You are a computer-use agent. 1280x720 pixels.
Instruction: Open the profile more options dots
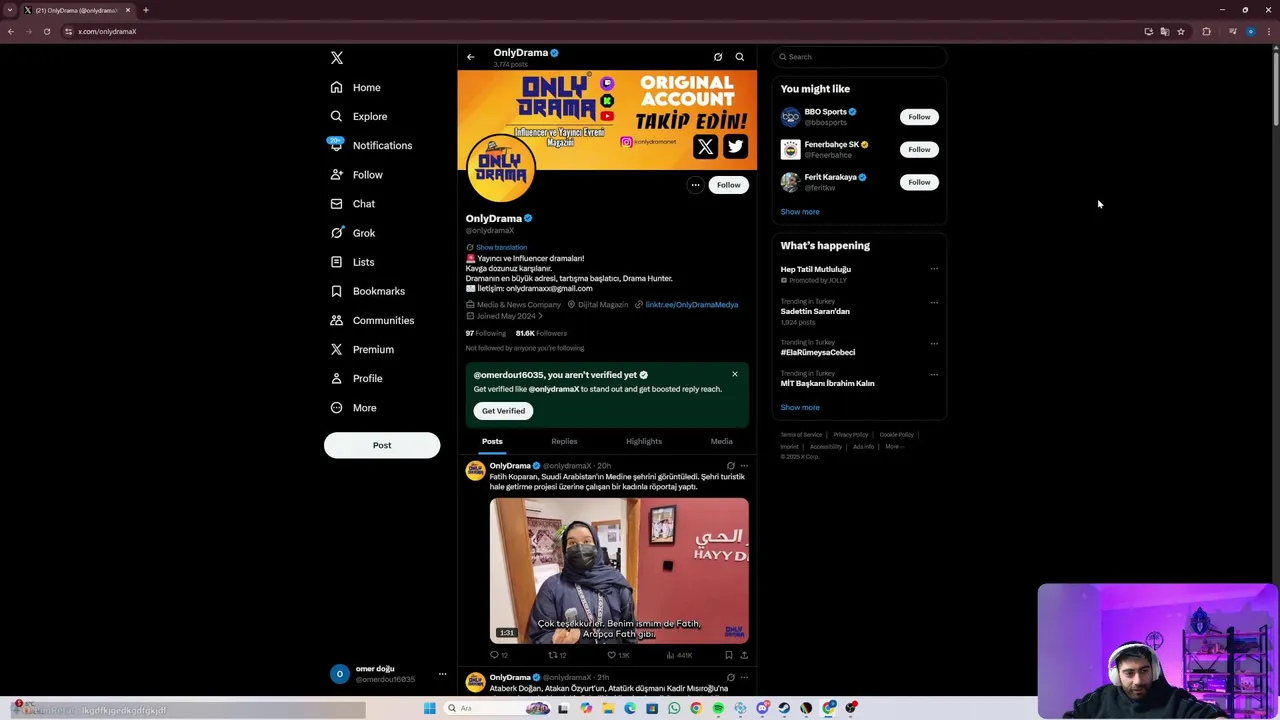[695, 185]
